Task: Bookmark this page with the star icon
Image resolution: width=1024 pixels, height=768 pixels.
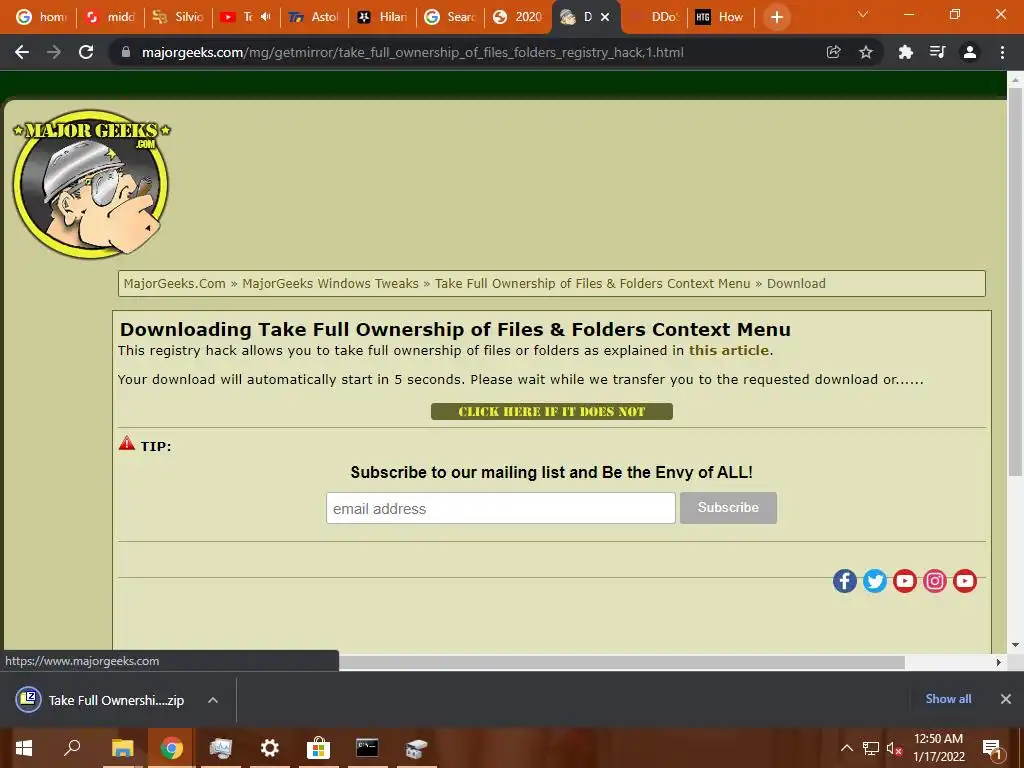Action: (x=866, y=52)
